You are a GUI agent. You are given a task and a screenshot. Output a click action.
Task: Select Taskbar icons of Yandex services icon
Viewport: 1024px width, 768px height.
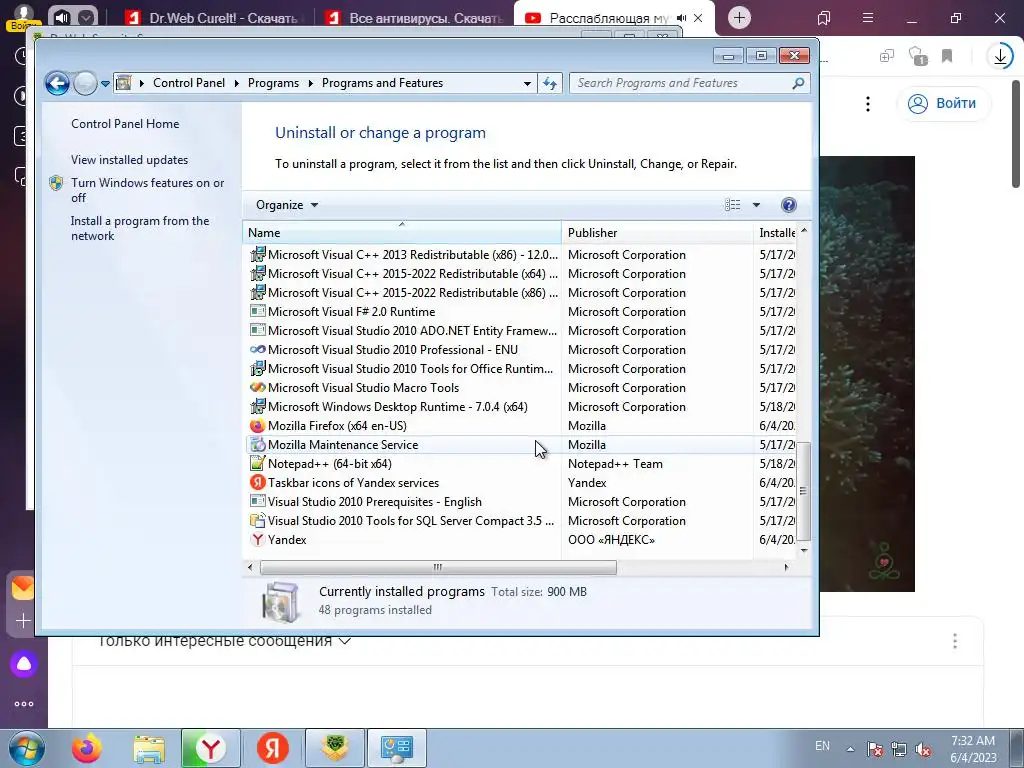[258, 483]
